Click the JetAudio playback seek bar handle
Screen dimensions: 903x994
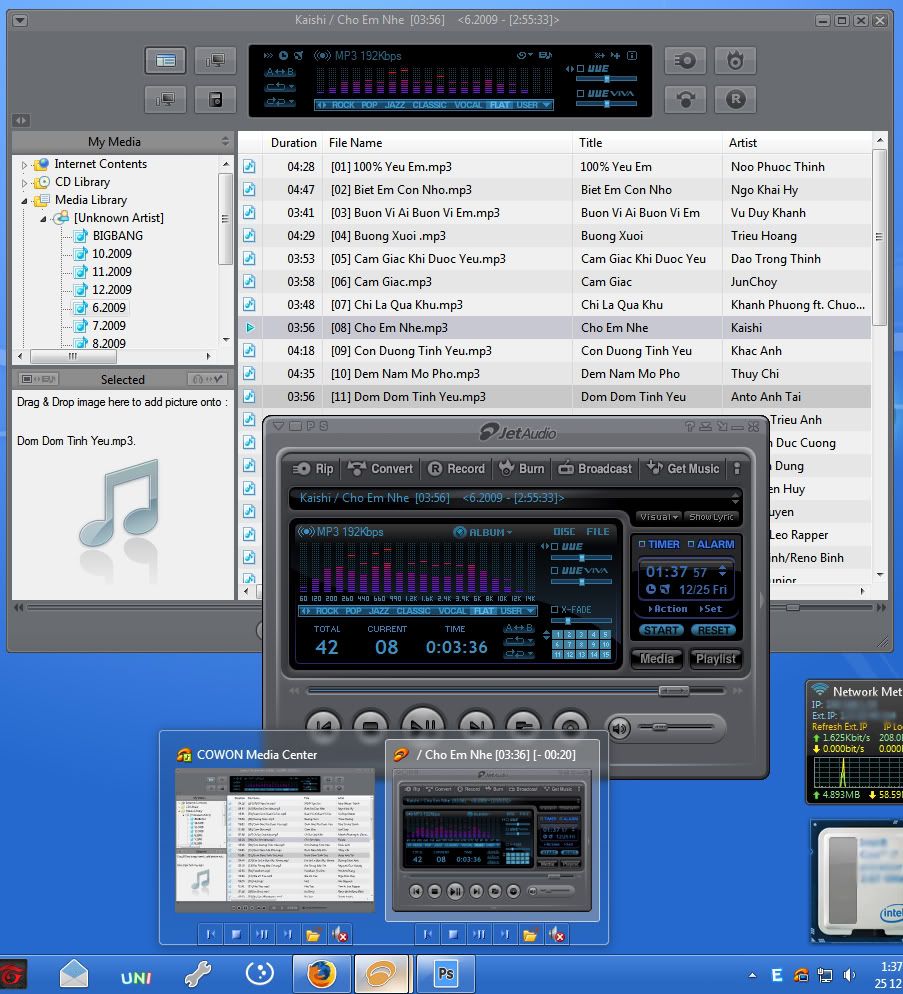pos(673,690)
